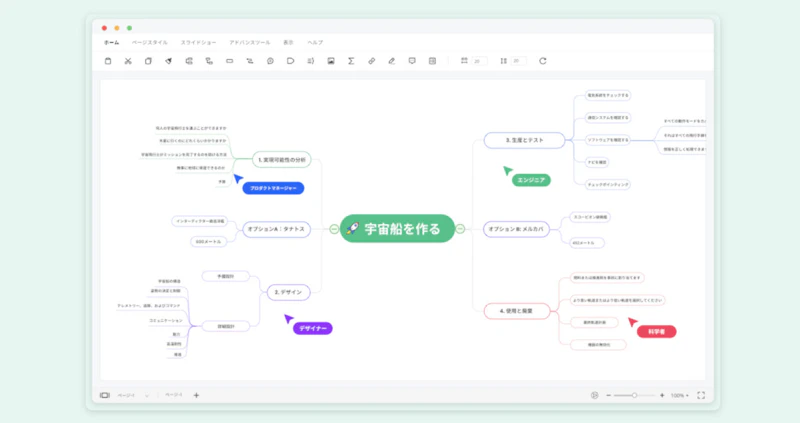Select the central 宇宙船を作る topic
Viewport: 800px width, 423px height.
click(397, 229)
